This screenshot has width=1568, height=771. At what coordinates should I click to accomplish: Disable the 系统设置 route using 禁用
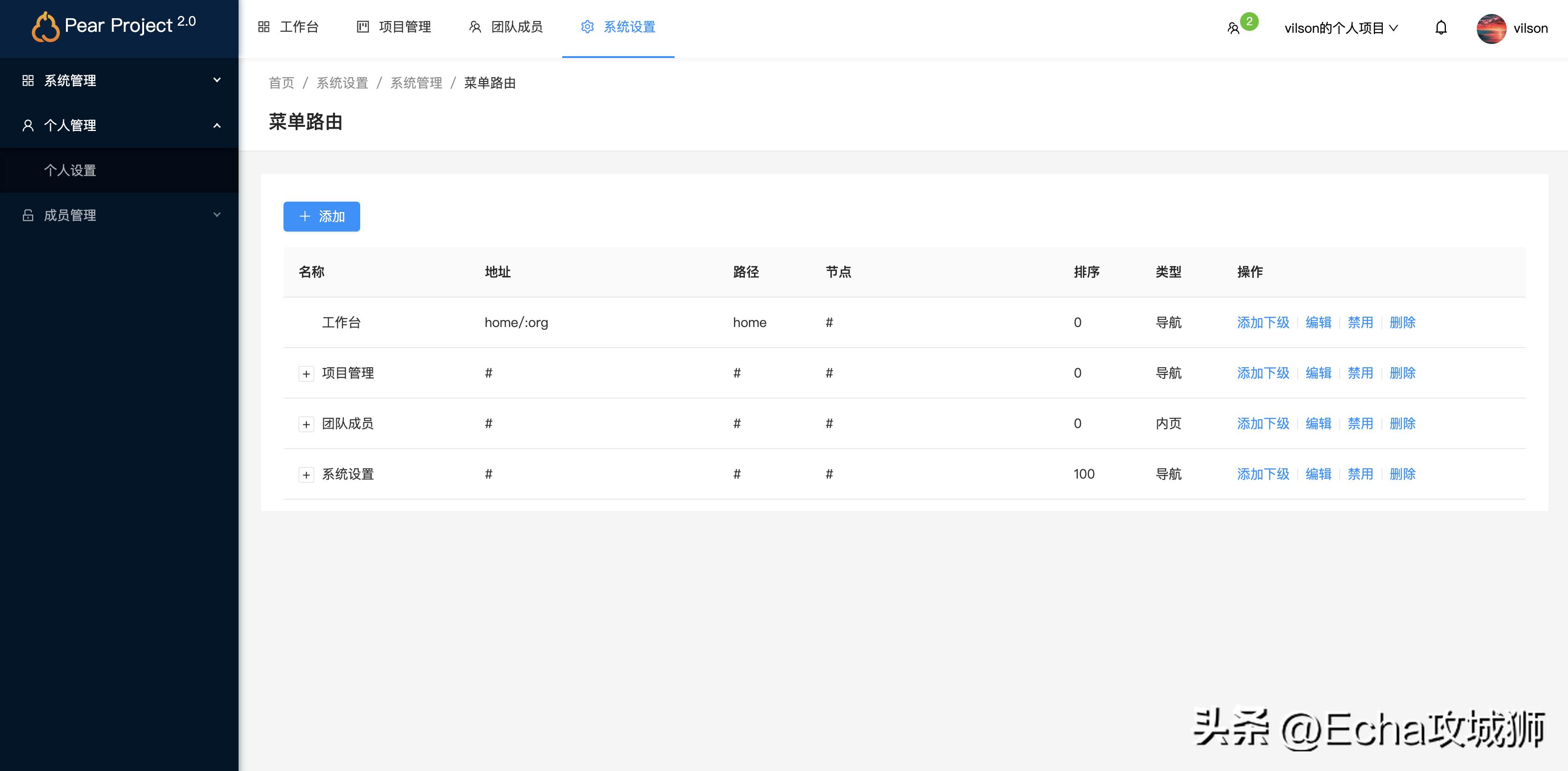[1361, 474]
